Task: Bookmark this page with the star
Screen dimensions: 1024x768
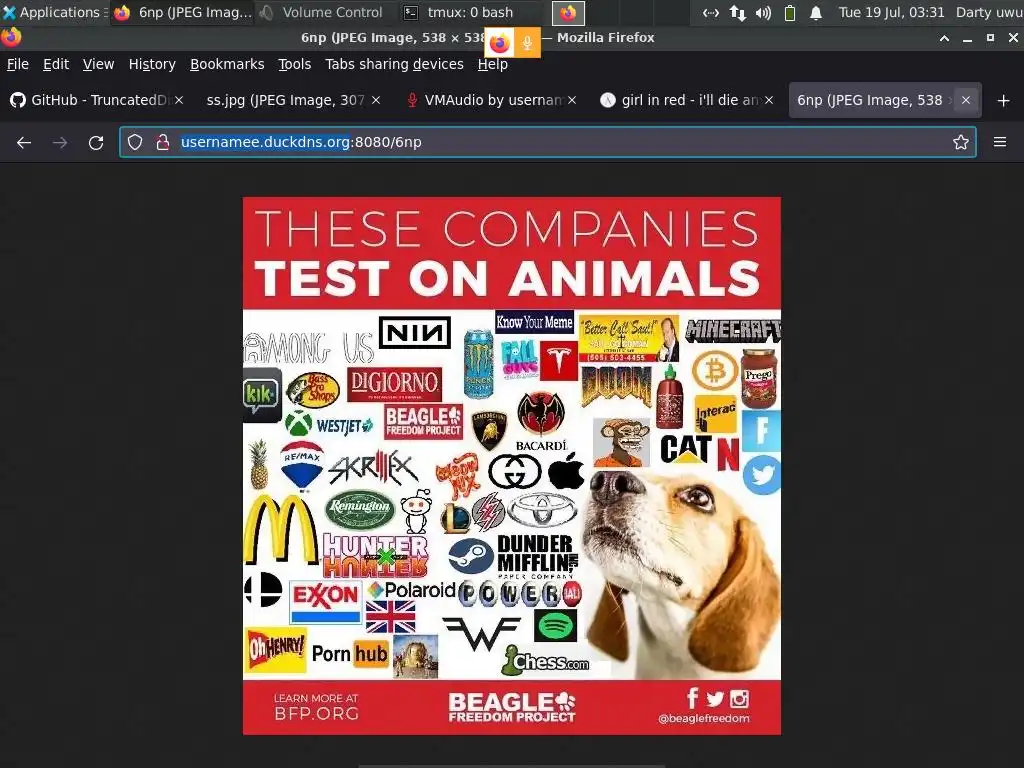Action: pyautogui.click(x=961, y=142)
